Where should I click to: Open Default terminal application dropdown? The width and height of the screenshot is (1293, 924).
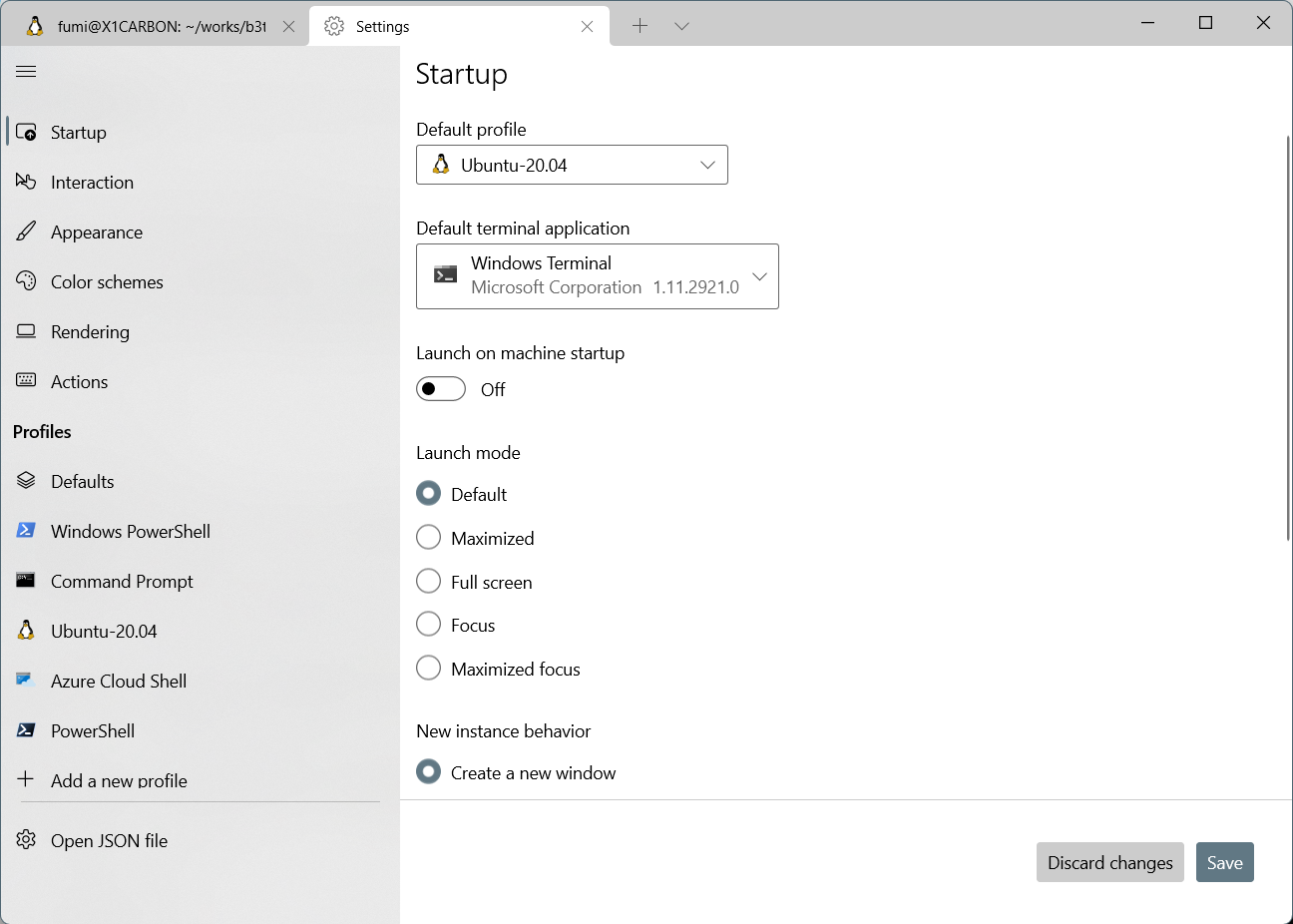[597, 276]
